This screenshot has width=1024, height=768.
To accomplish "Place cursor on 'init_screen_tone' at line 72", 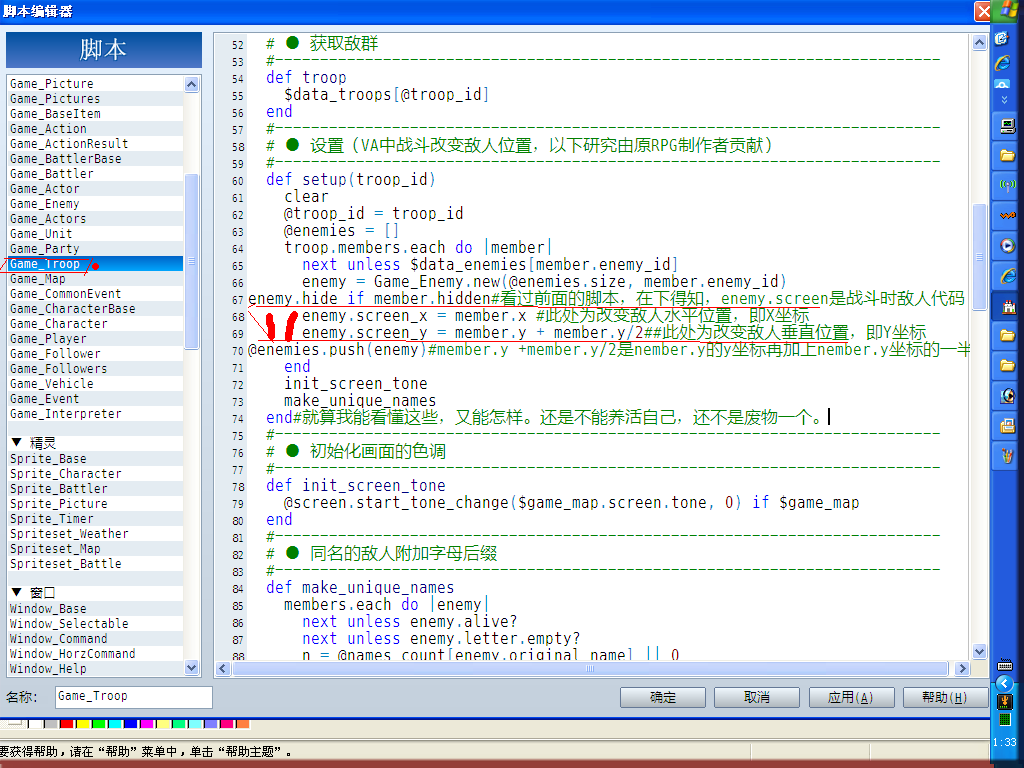I will pyautogui.click(x=356, y=384).
